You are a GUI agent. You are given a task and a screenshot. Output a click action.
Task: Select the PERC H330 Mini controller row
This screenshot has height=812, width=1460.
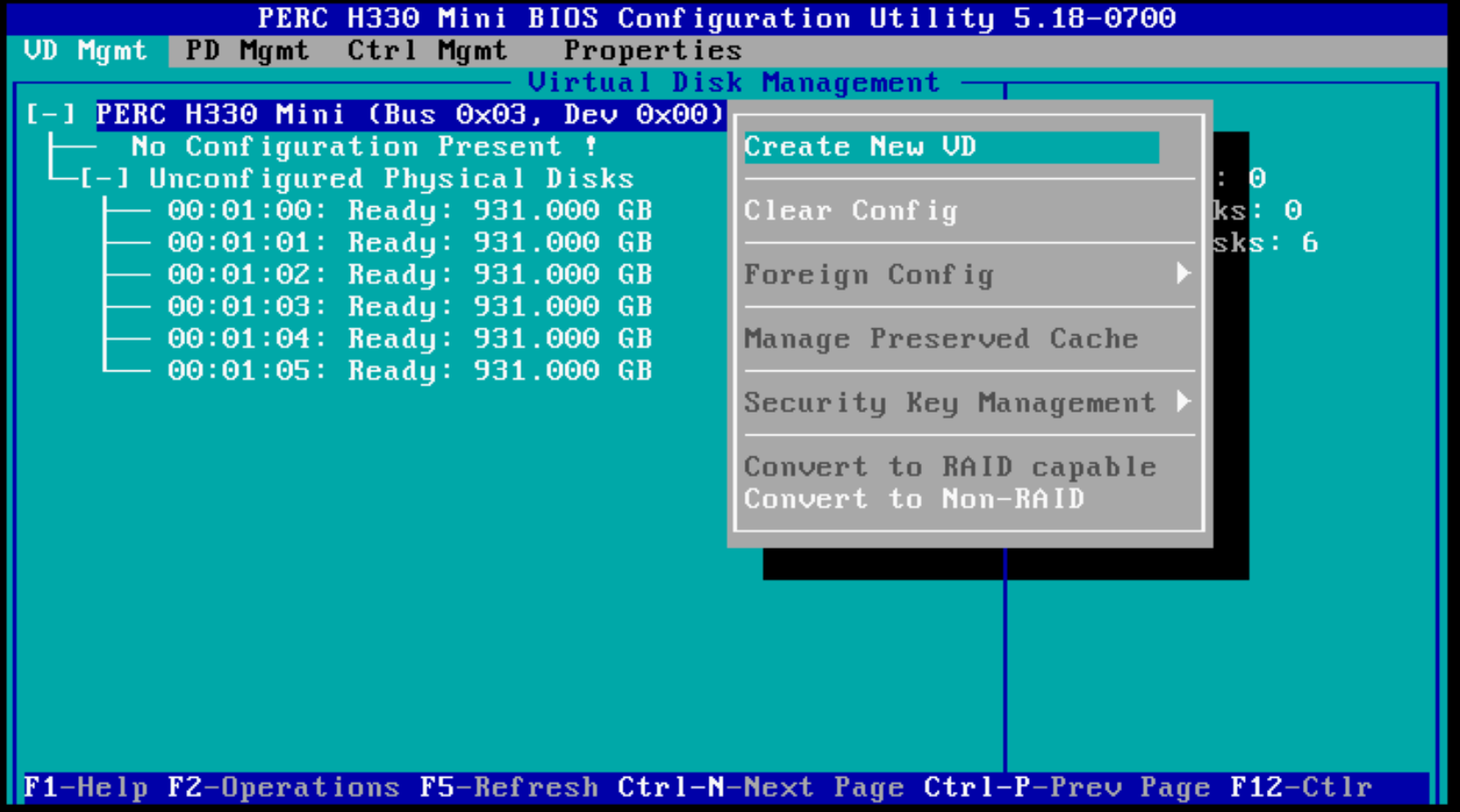(410, 114)
